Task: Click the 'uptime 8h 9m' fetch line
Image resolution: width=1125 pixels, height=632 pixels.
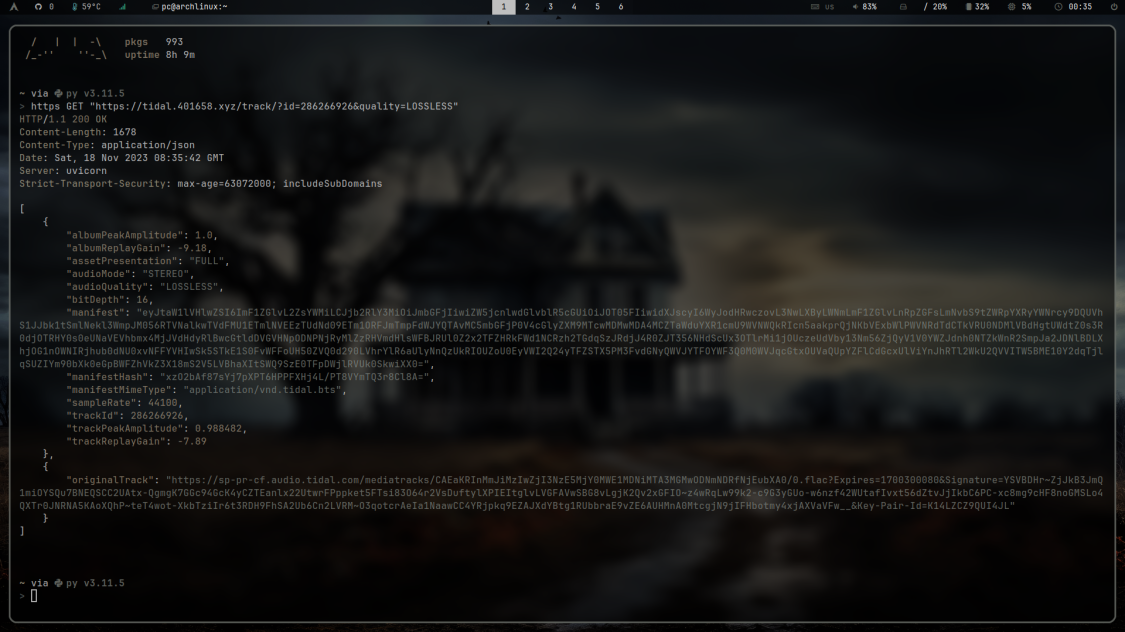Action: [159, 55]
